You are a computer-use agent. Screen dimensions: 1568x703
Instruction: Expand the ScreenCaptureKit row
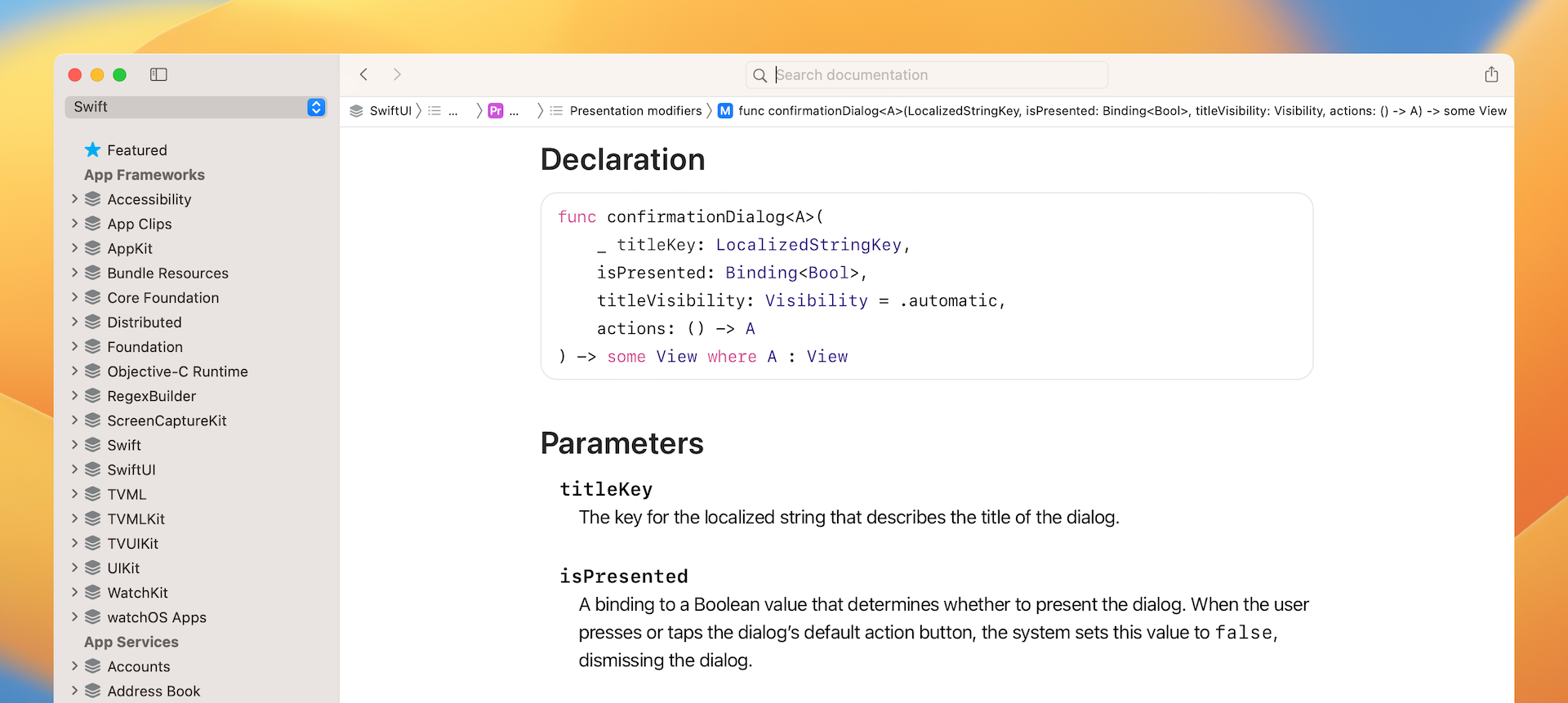[74, 420]
